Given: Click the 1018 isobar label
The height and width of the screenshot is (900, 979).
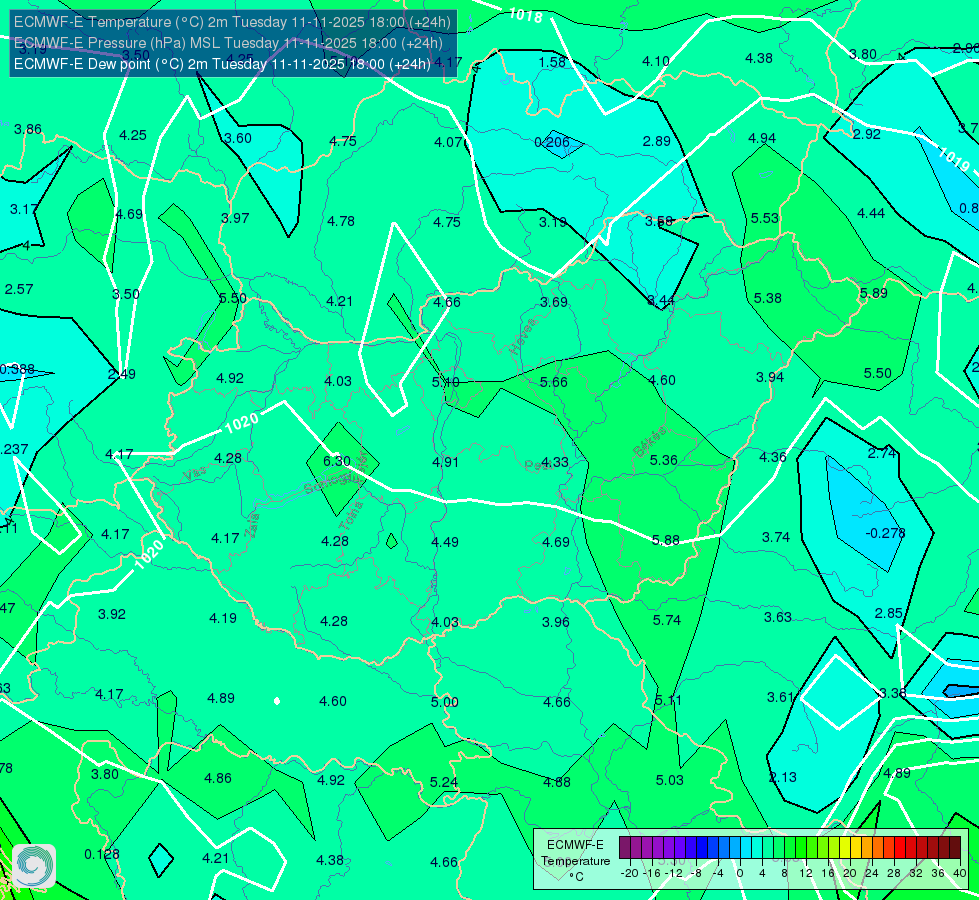Looking at the screenshot, I should (526, 15).
